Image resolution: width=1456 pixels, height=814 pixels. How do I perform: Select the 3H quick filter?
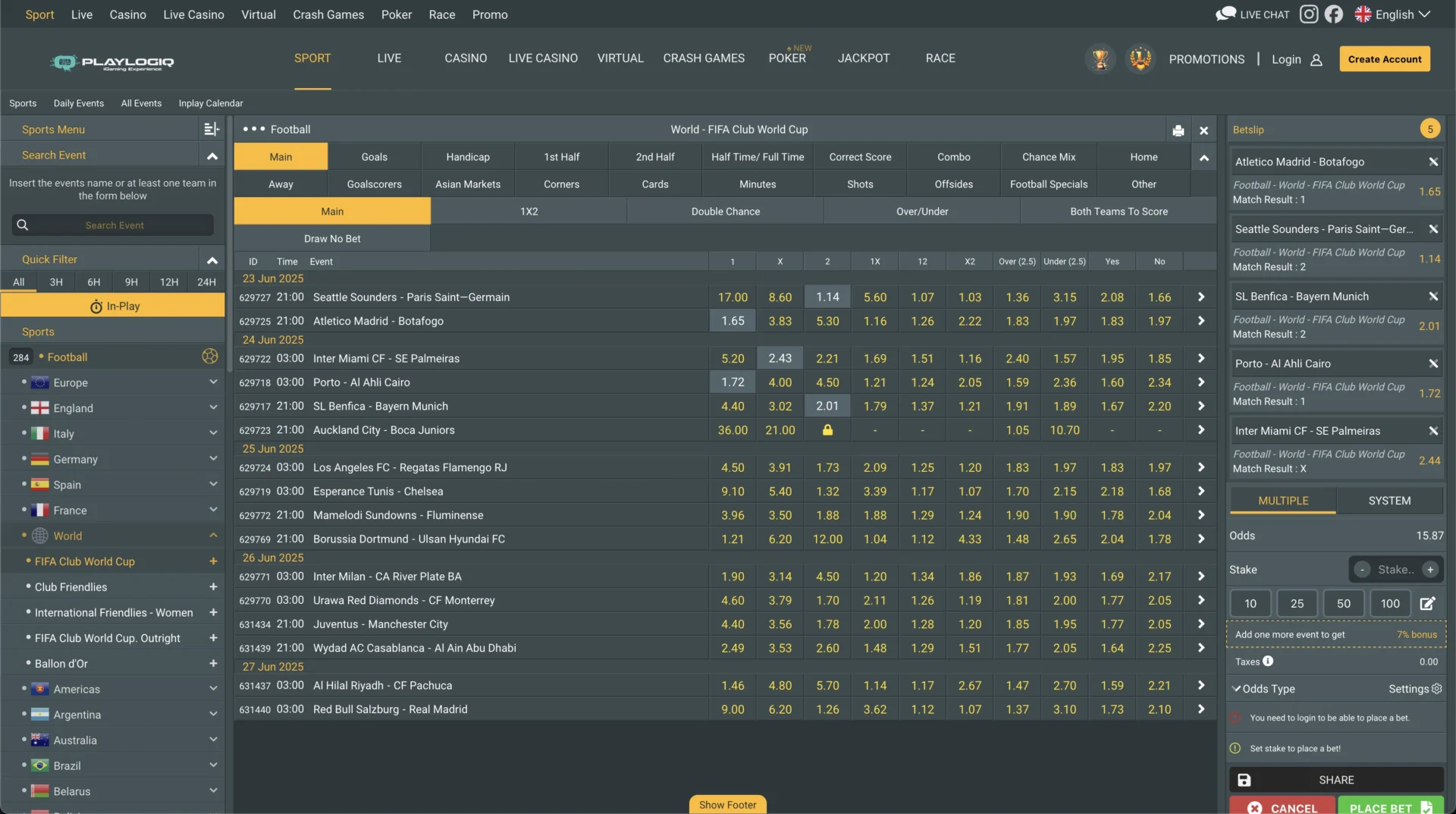point(56,281)
